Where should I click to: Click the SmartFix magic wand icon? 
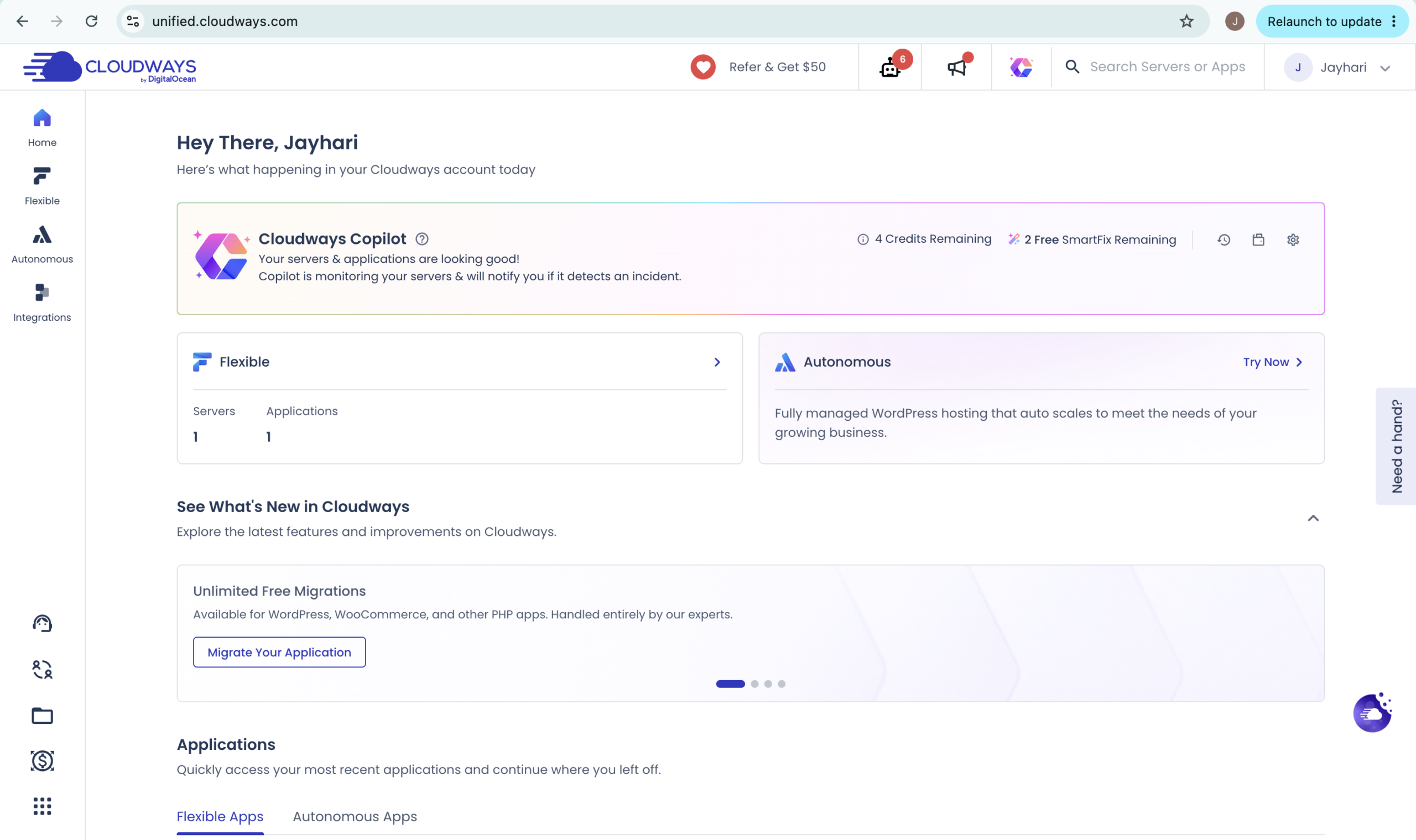click(1014, 239)
